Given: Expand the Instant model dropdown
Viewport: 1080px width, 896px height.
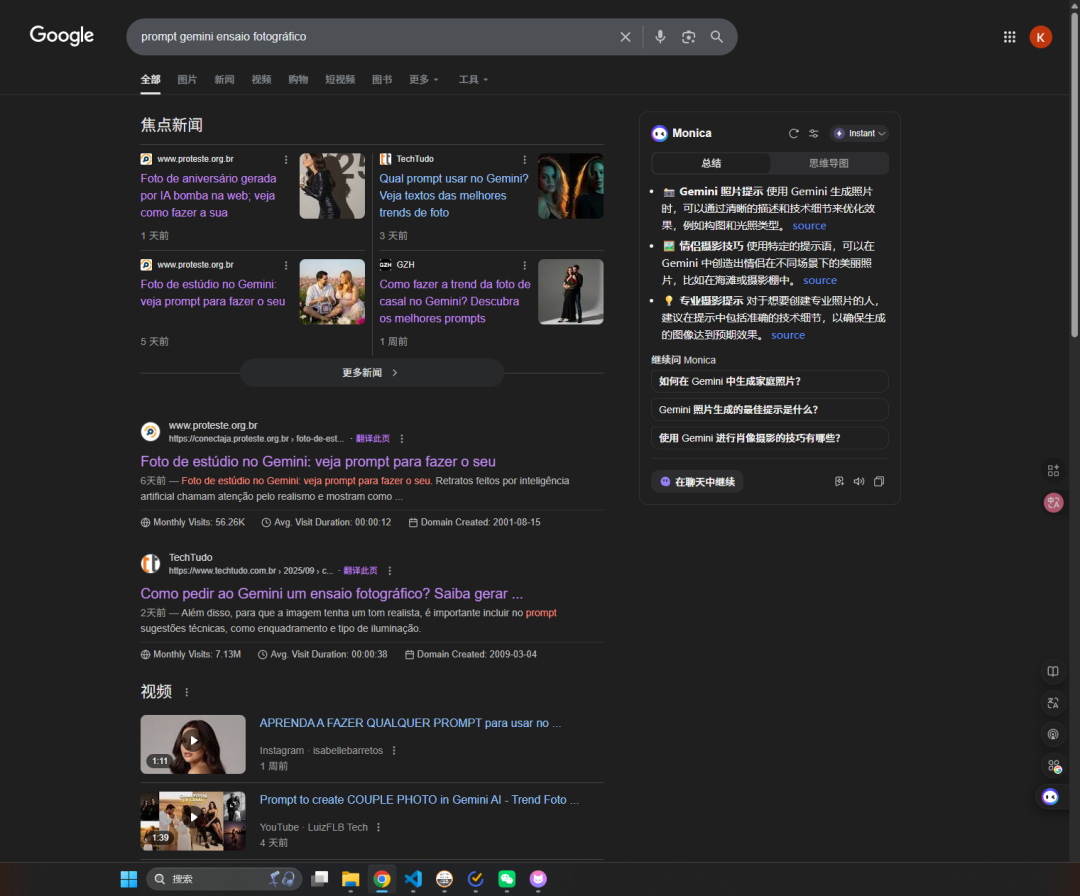Looking at the screenshot, I should pos(860,134).
